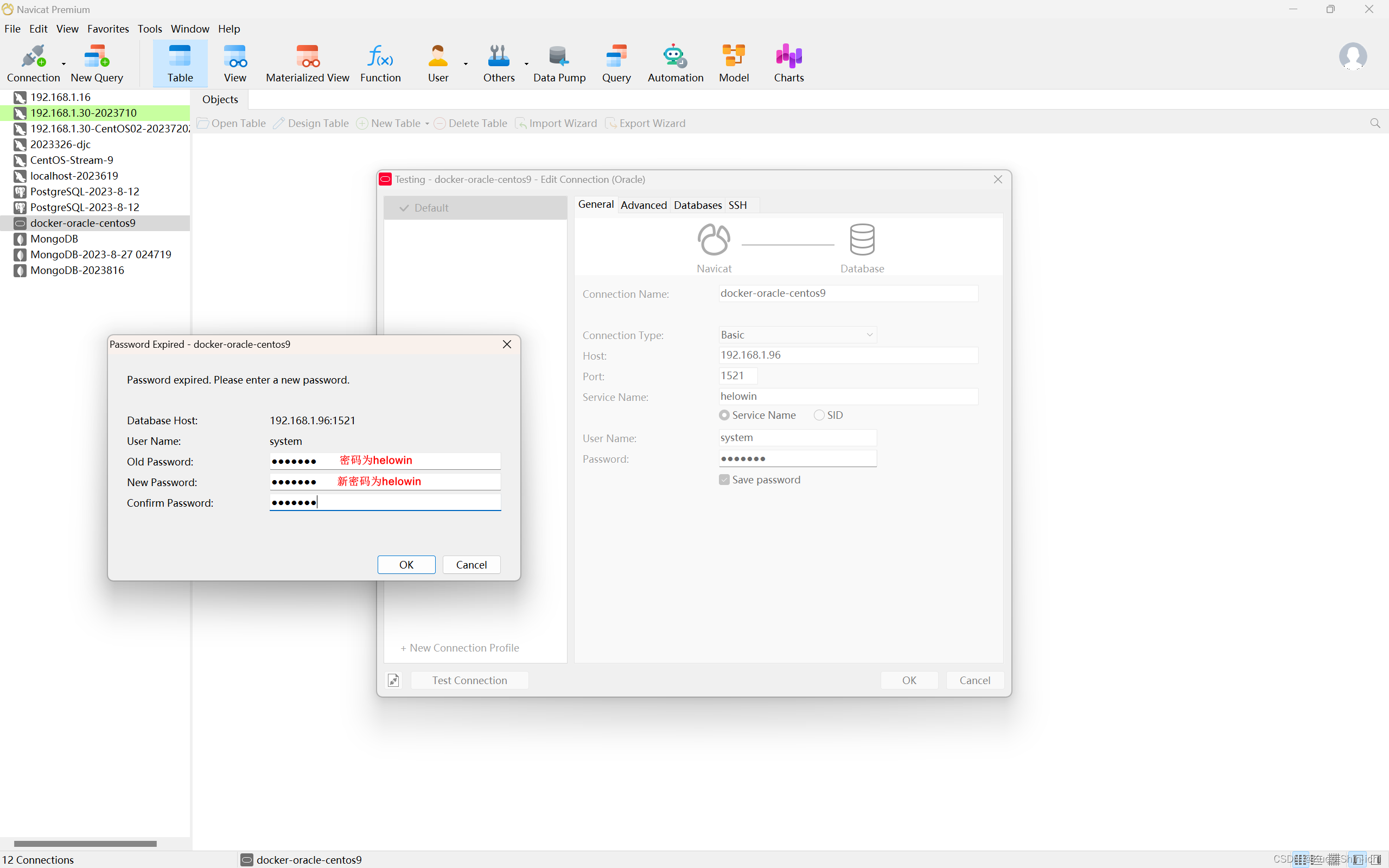The image size is (1389, 868).
Task: Click Delete Table in the toolbar
Action: coord(470,124)
